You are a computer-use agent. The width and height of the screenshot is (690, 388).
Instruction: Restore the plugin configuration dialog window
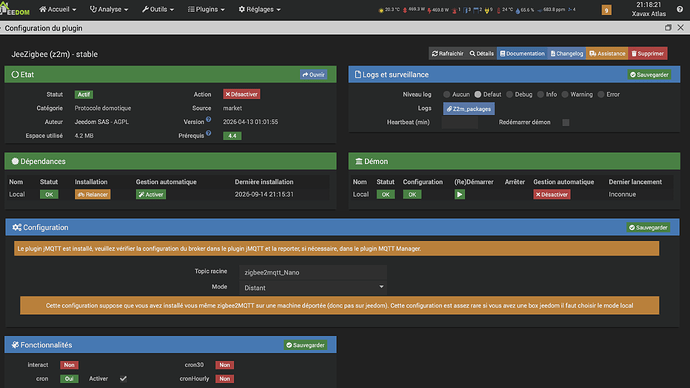[x=668, y=28]
